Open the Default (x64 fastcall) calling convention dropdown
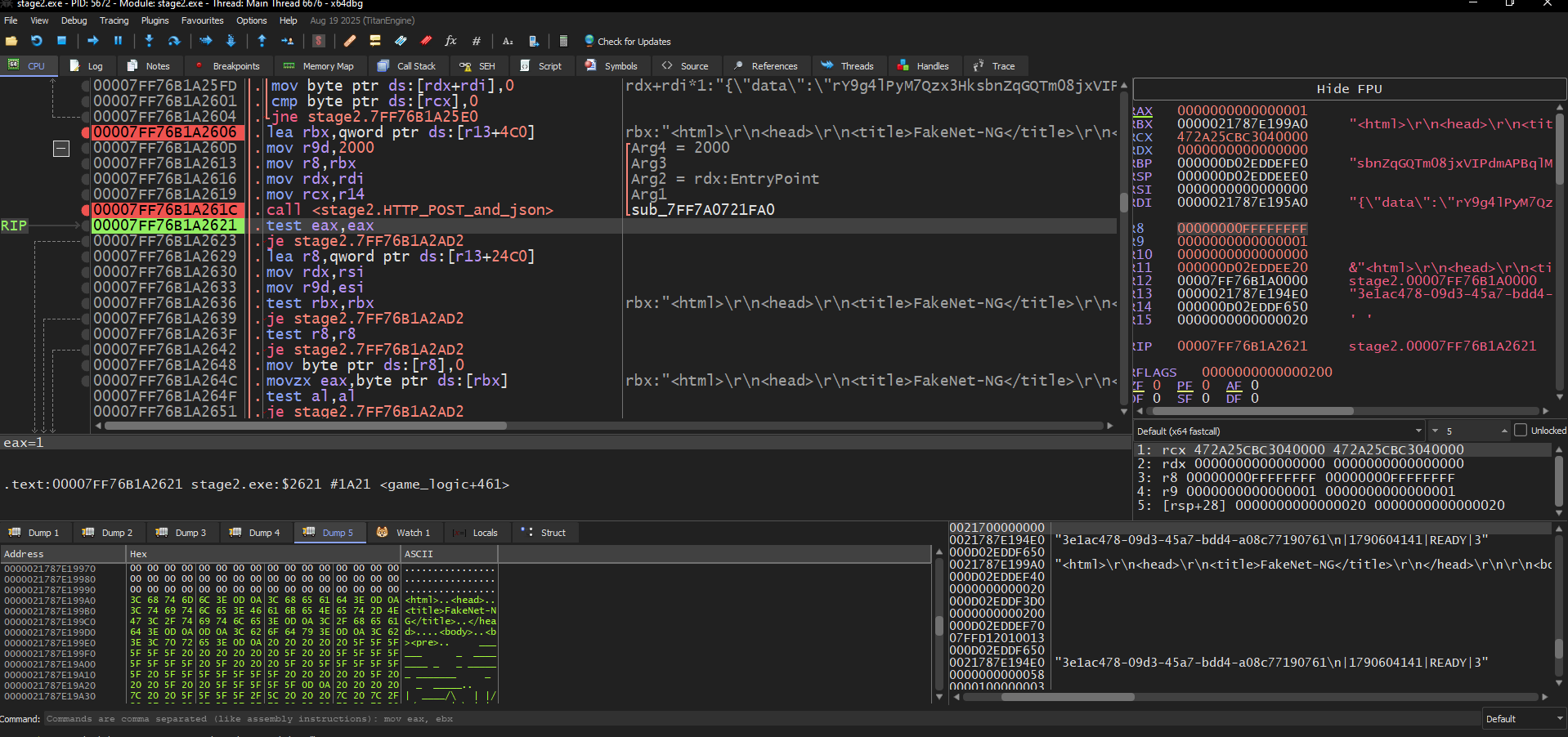Viewport: 1568px width, 737px height. click(x=1279, y=431)
